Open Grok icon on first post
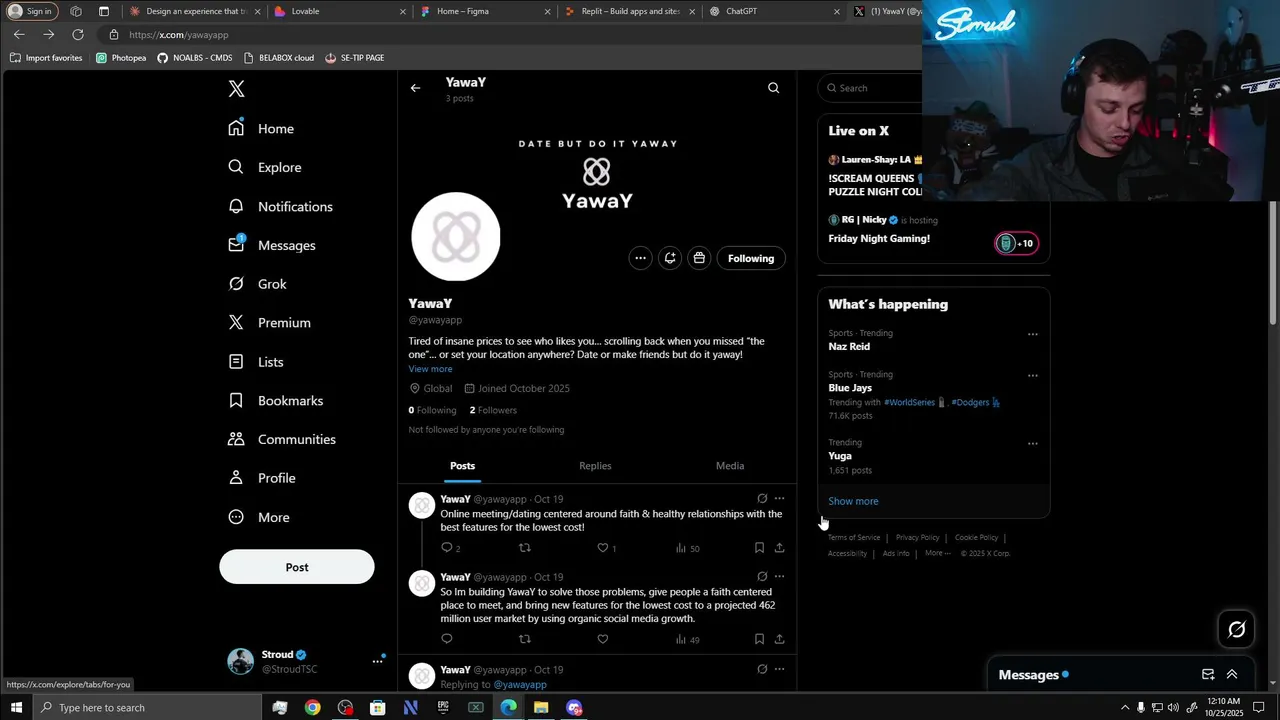 (762, 498)
